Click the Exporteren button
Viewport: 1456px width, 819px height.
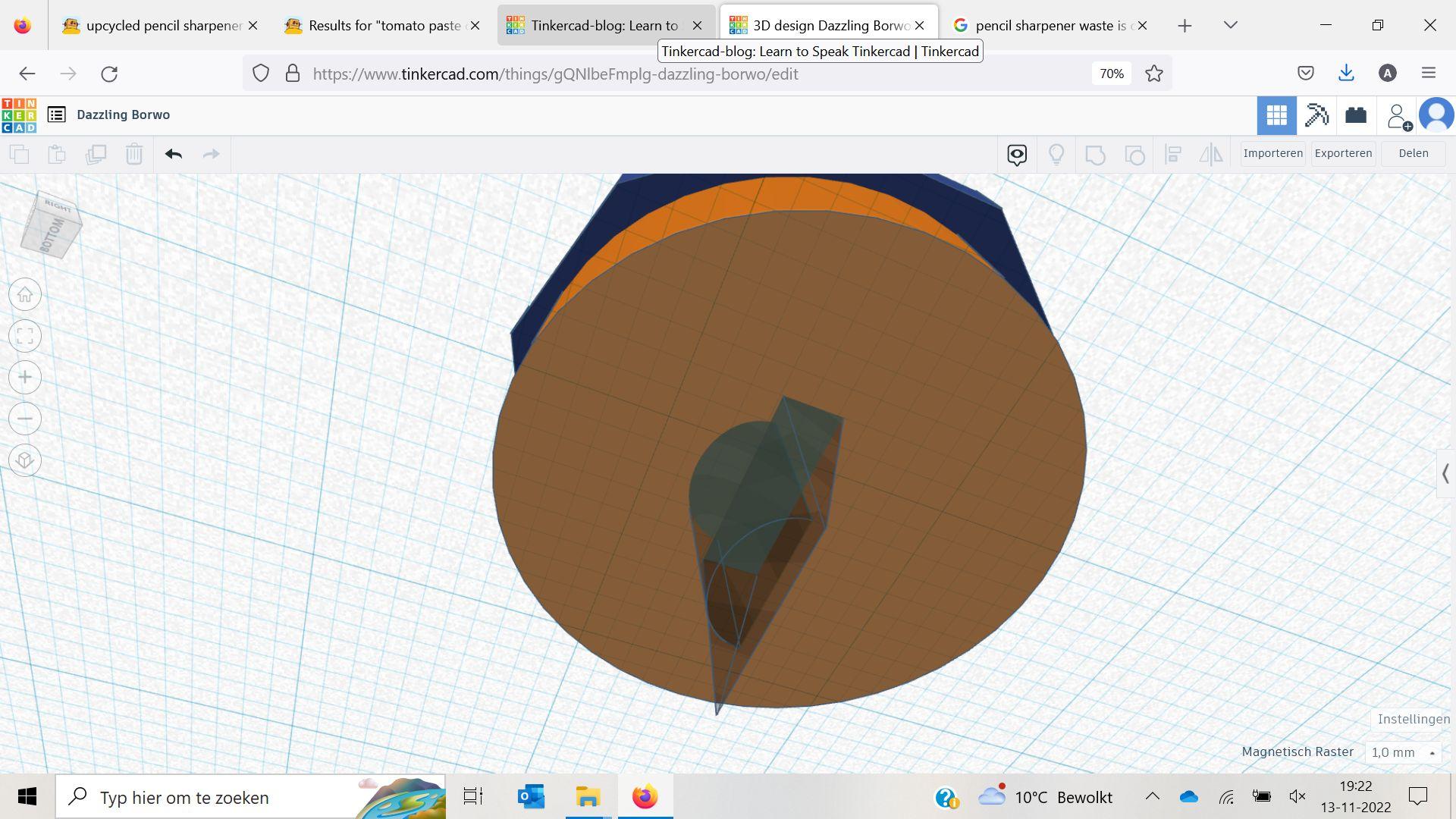click(1343, 153)
